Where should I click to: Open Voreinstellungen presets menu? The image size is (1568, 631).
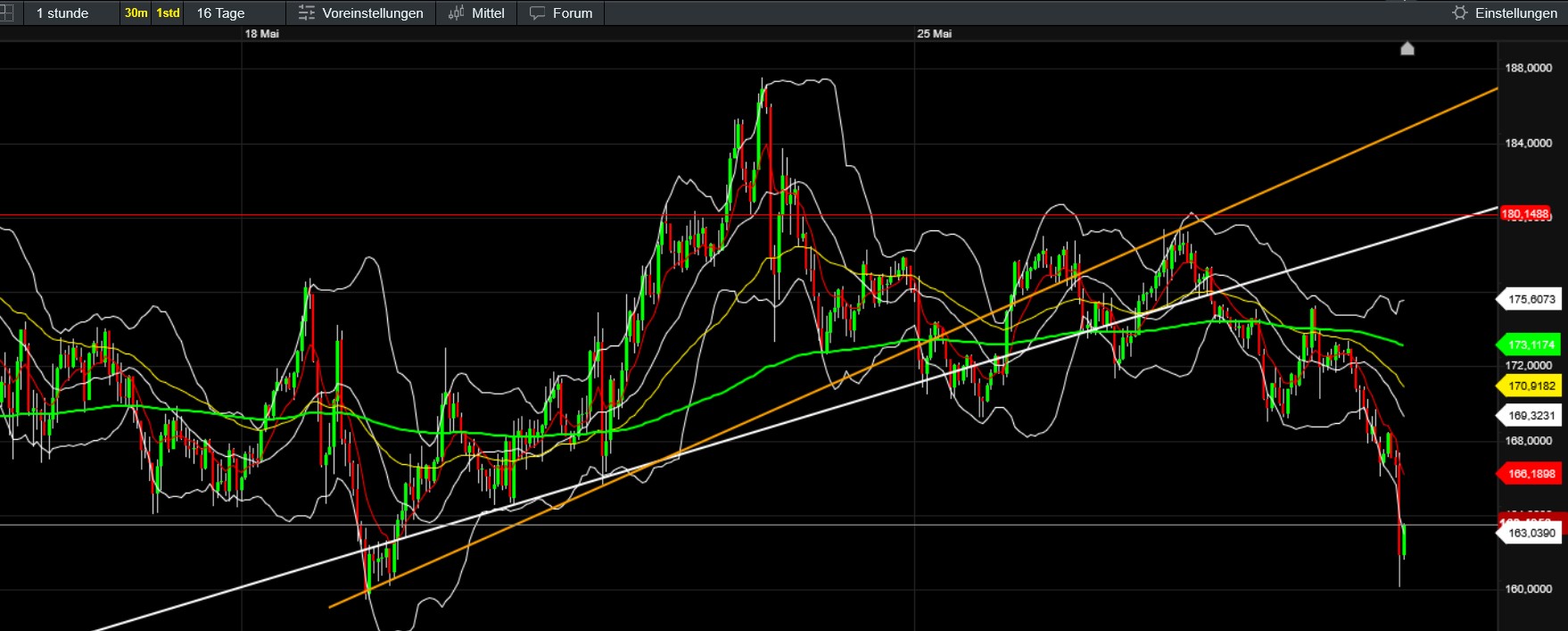click(361, 12)
